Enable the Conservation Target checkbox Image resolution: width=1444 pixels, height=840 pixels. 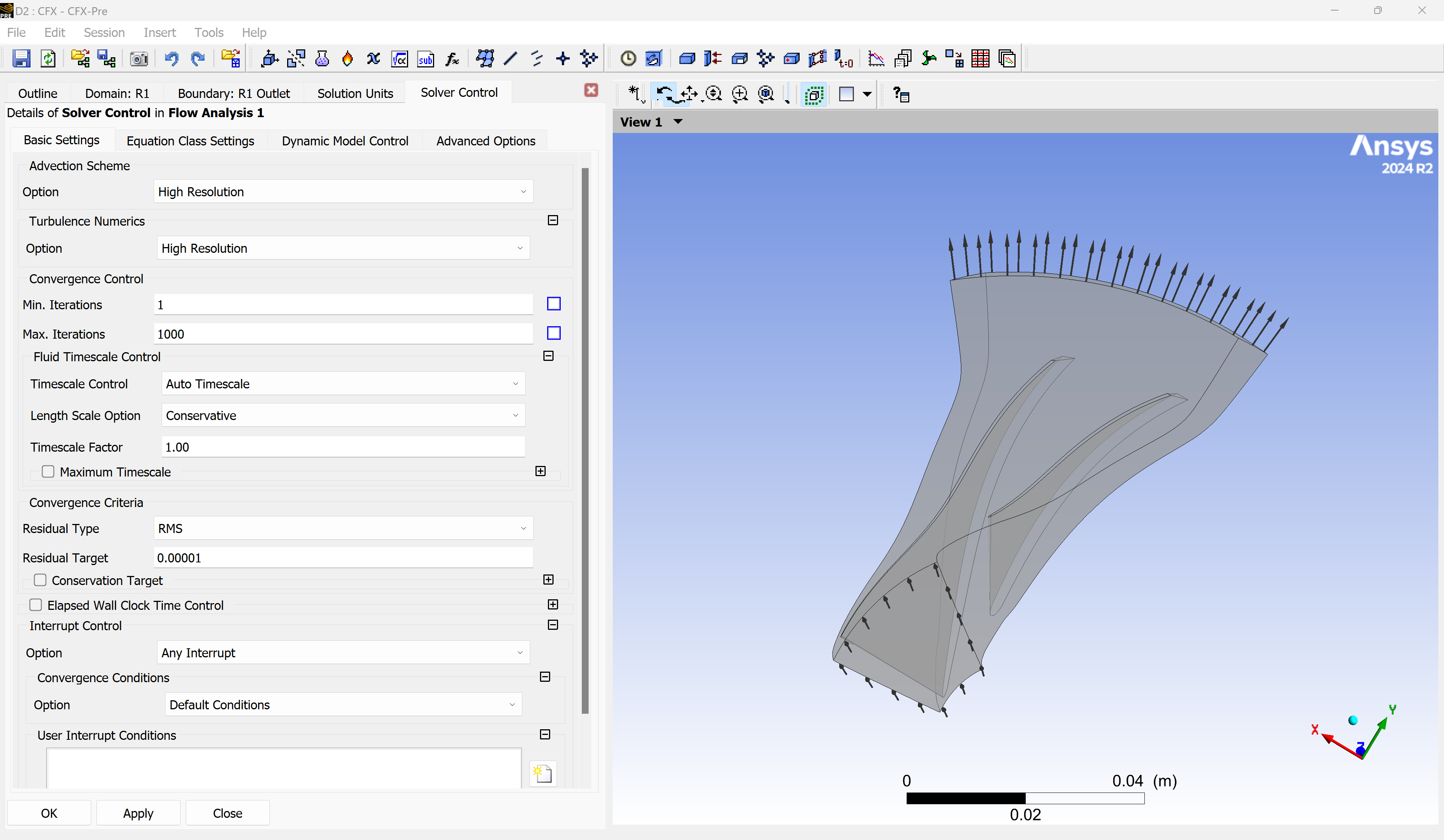(40, 580)
